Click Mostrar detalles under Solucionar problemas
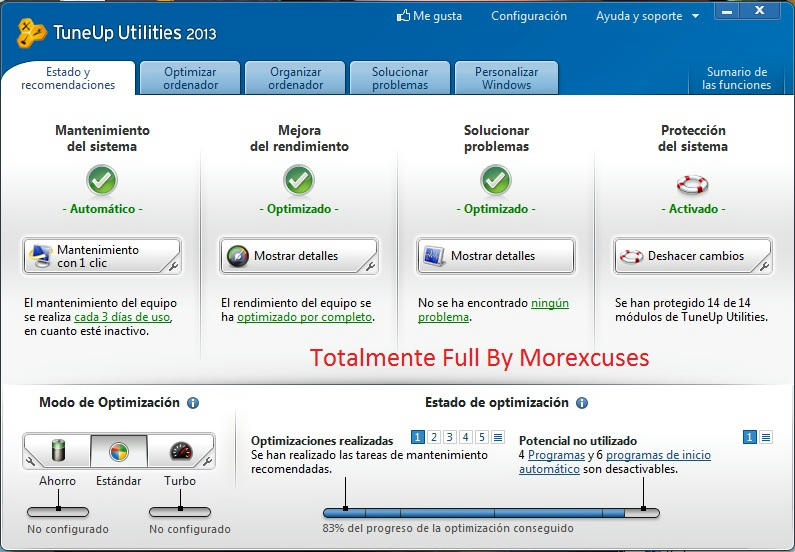This screenshot has width=795, height=552. tap(496, 256)
